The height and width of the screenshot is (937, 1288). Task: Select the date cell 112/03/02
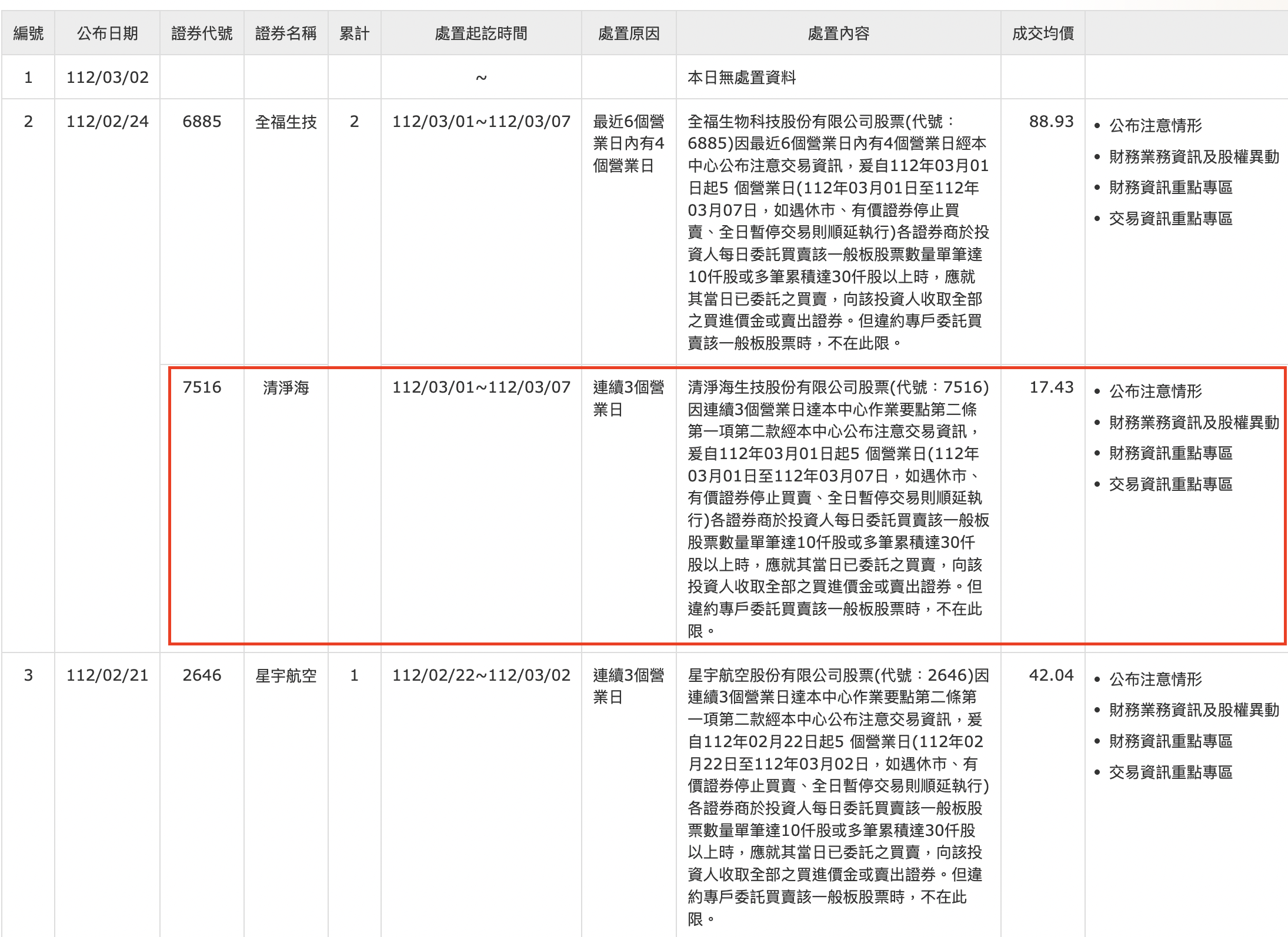tap(108, 78)
